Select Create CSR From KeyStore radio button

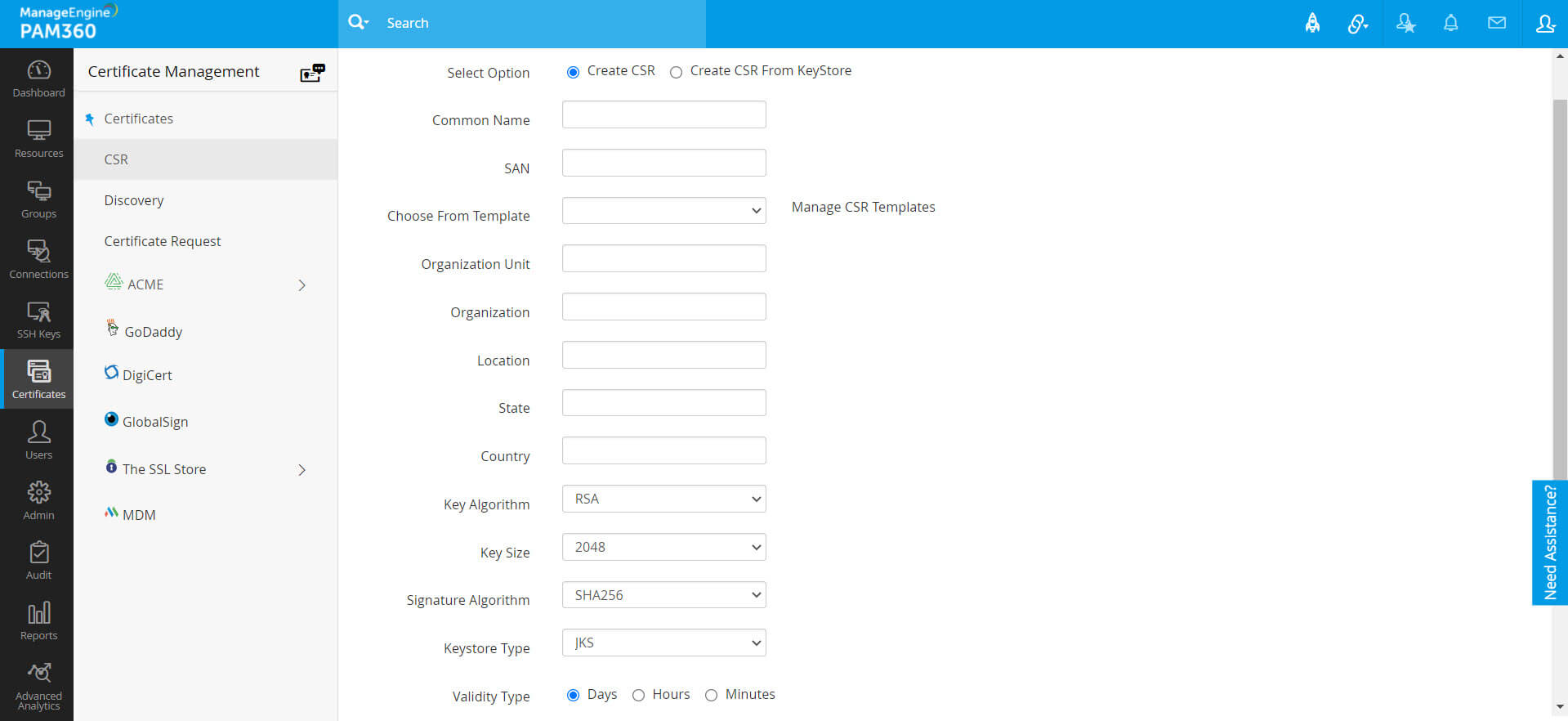676,72
